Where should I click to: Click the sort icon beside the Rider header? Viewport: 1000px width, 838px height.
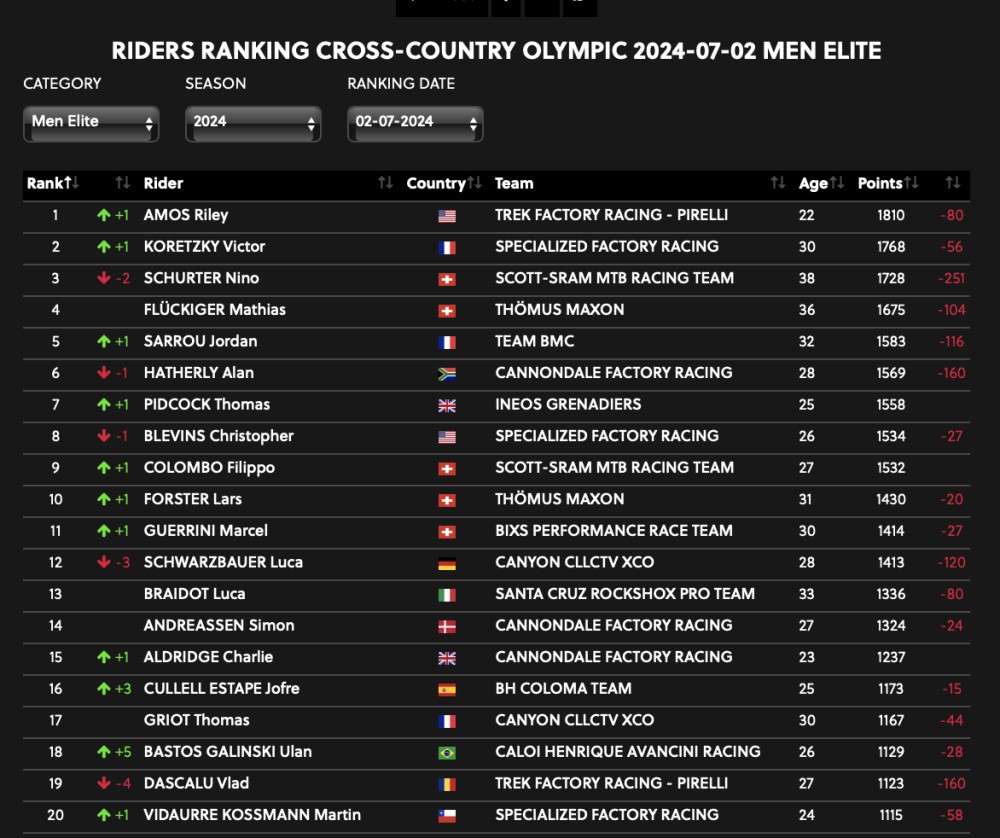pos(385,183)
